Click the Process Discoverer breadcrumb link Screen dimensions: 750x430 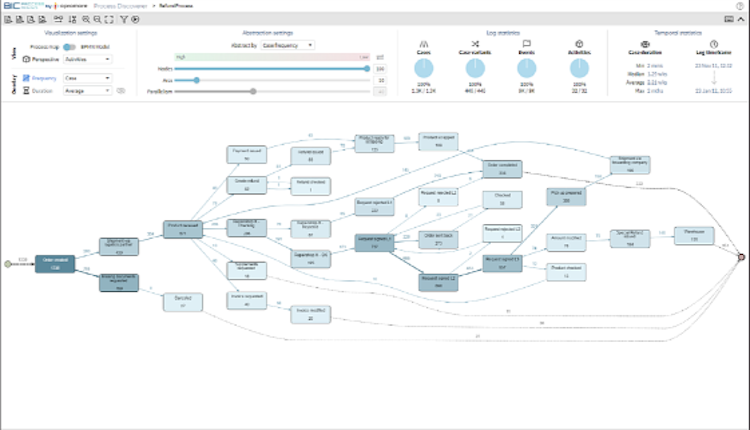tap(120, 6)
